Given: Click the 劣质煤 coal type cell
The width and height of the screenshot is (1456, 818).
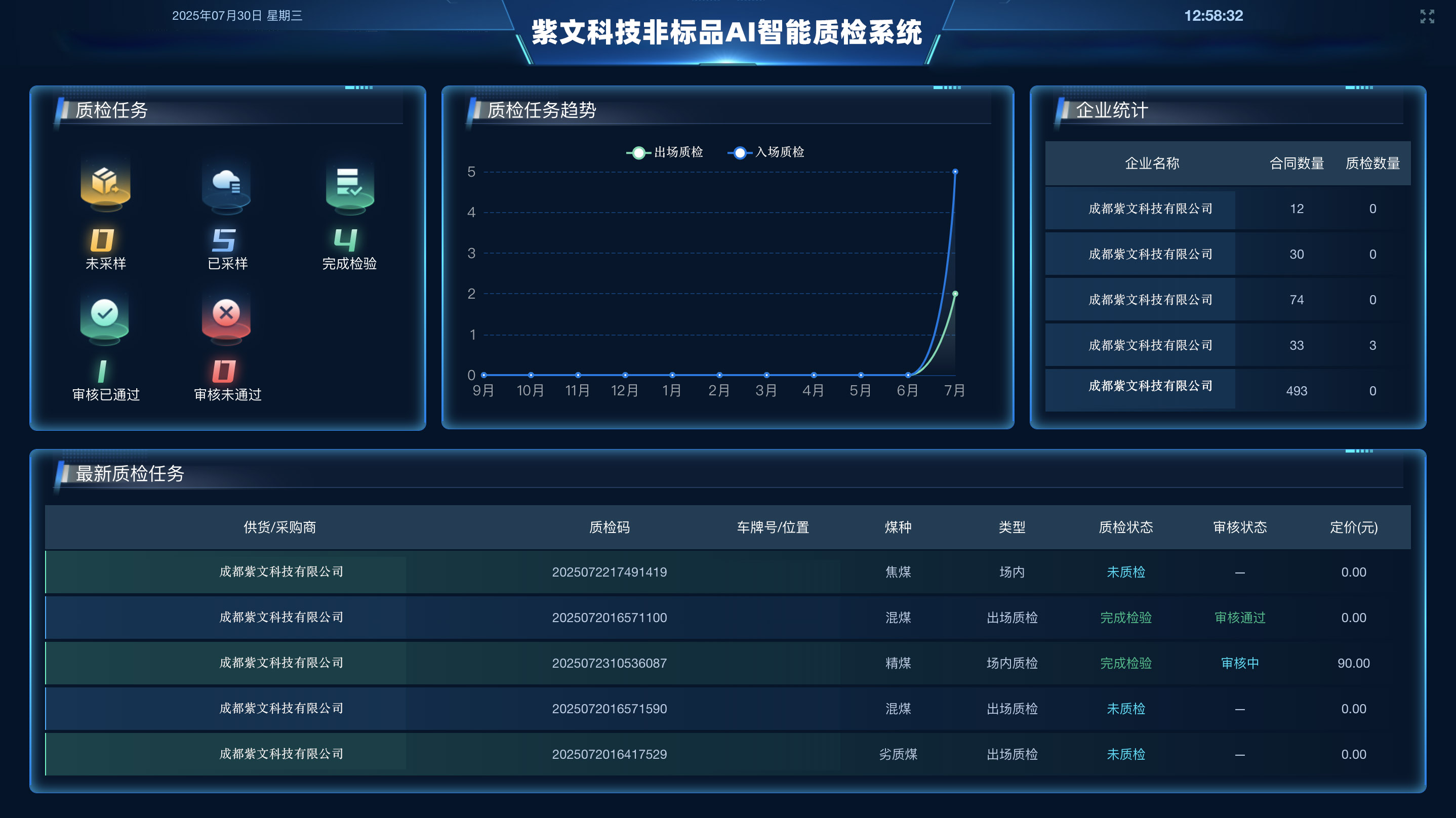Looking at the screenshot, I should coord(898,754).
